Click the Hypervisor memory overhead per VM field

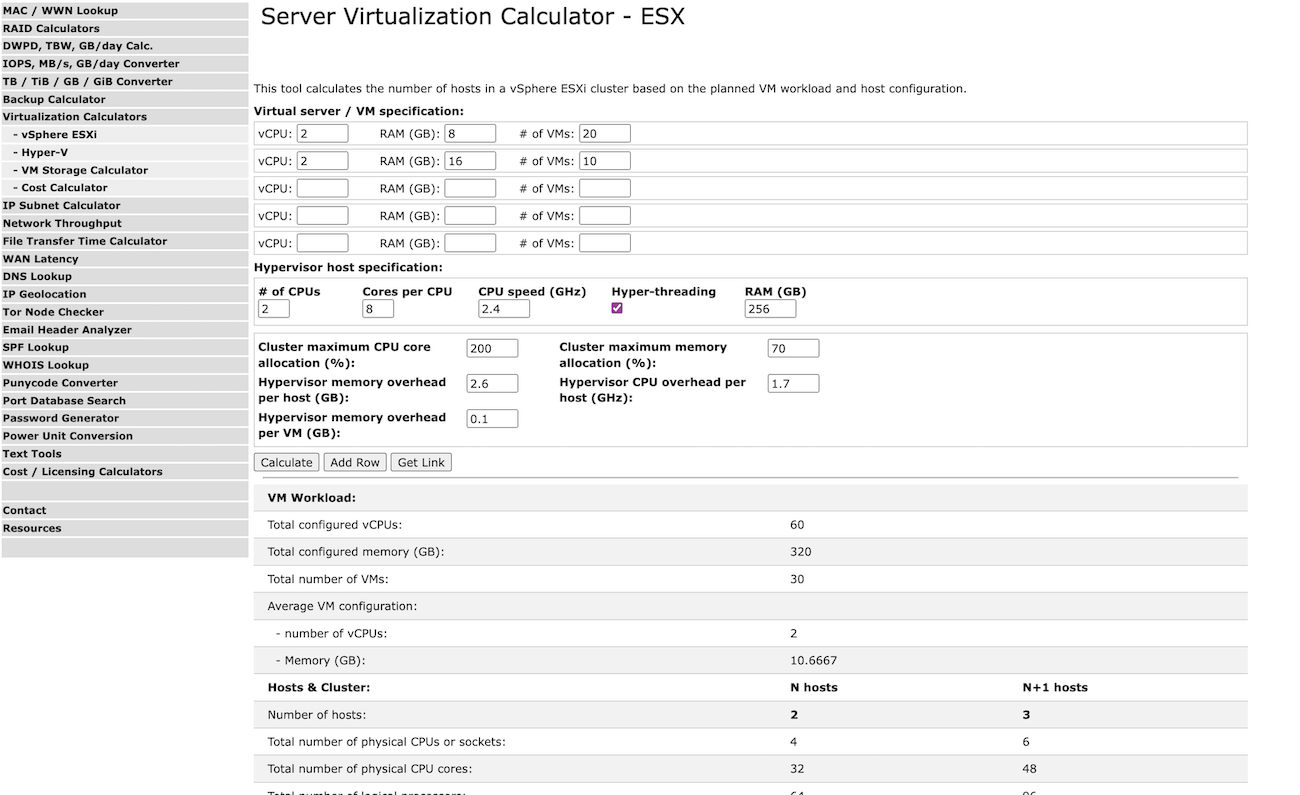click(491, 418)
